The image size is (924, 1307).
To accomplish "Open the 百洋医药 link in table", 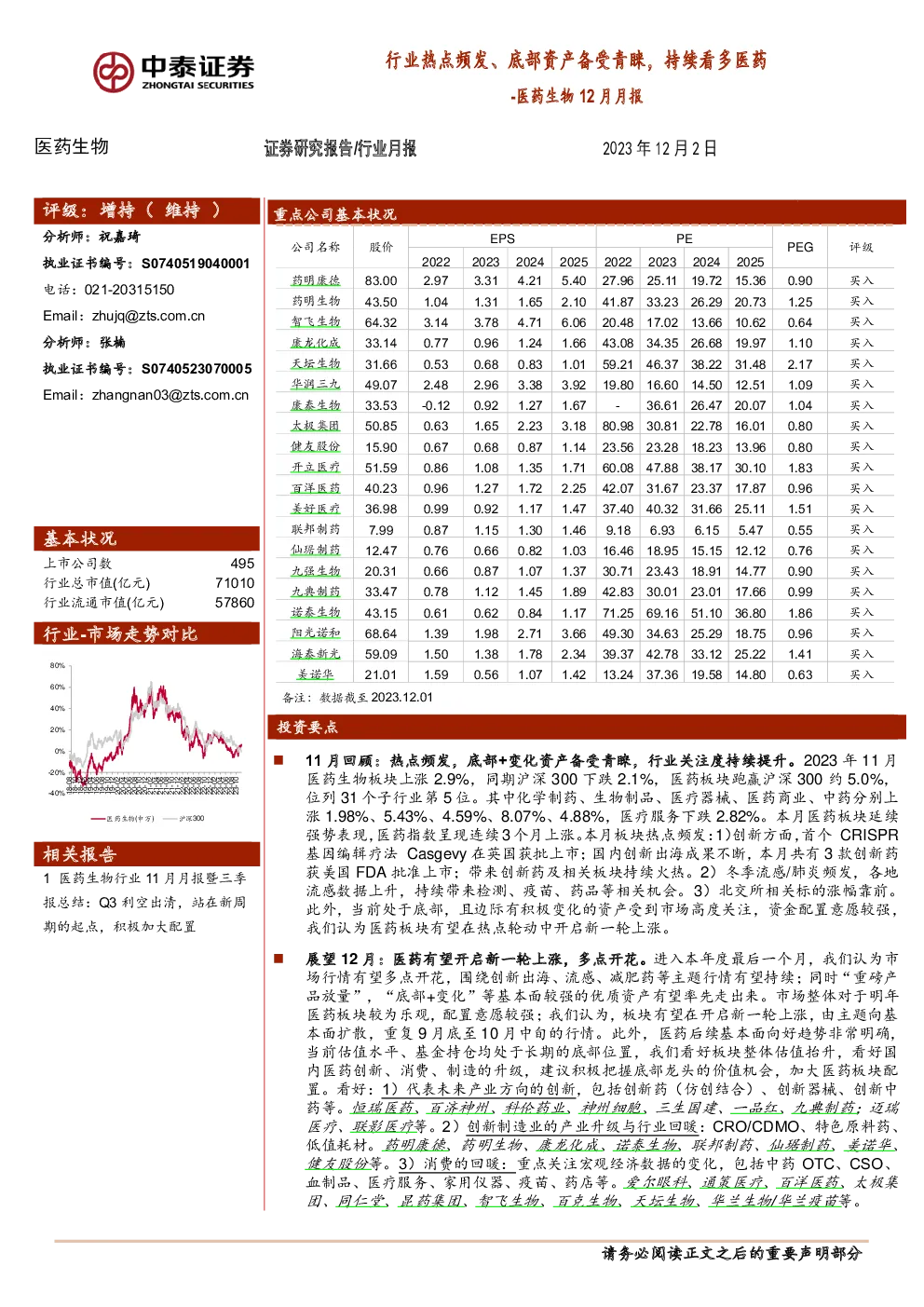I will pos(316,488).
